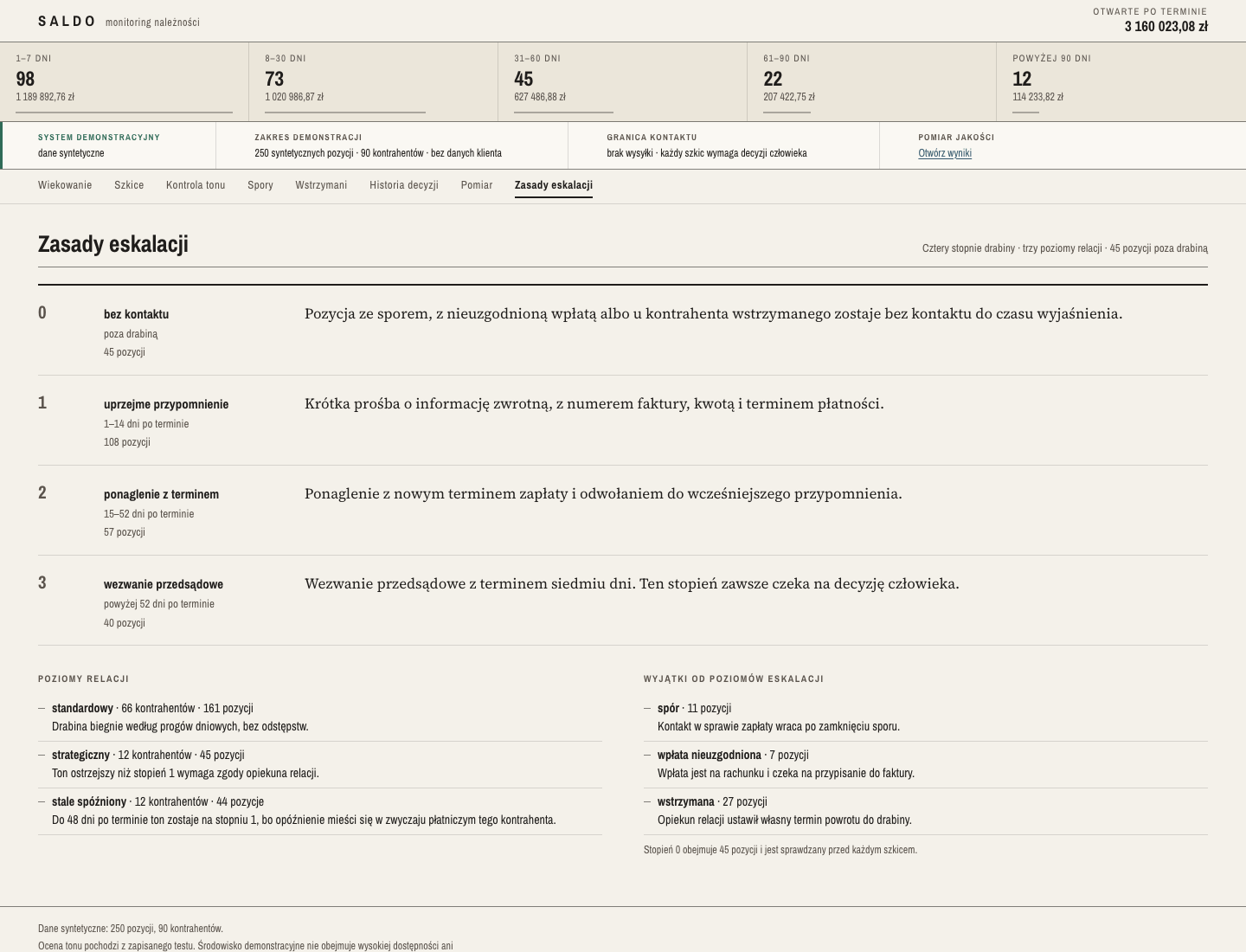Click "250 syntetycznych pozycji" scope text

pos(378,153)
